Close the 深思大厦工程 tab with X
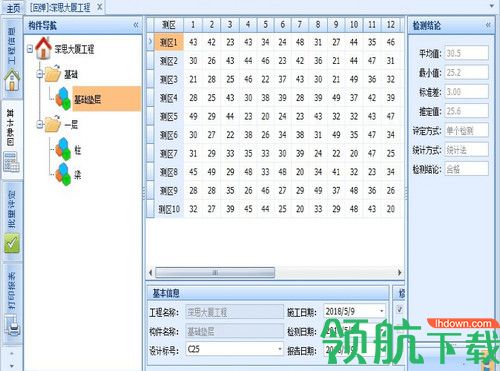This screenshot has height=371, width=500. [99, 7]
